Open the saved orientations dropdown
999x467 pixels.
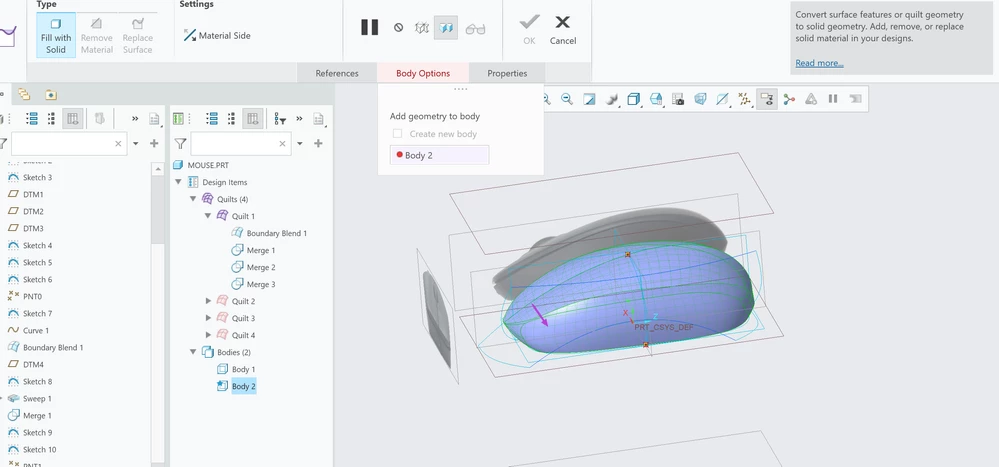tap(656, 99)
